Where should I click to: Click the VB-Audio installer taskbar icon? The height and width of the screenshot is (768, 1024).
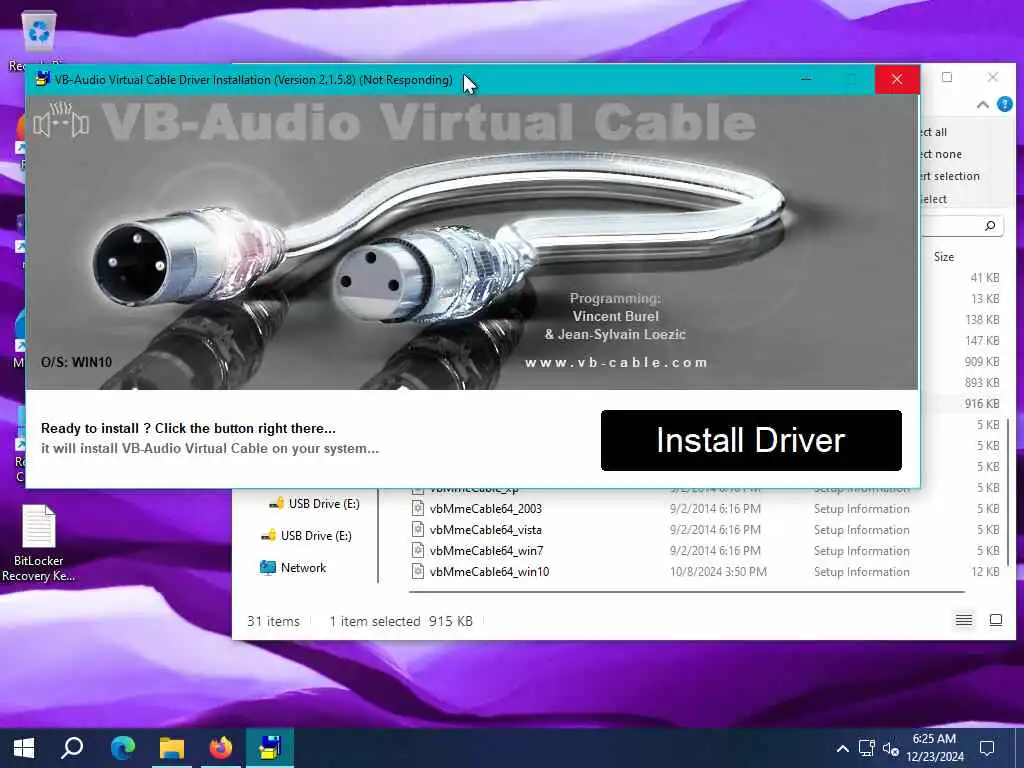coord(270,748)
